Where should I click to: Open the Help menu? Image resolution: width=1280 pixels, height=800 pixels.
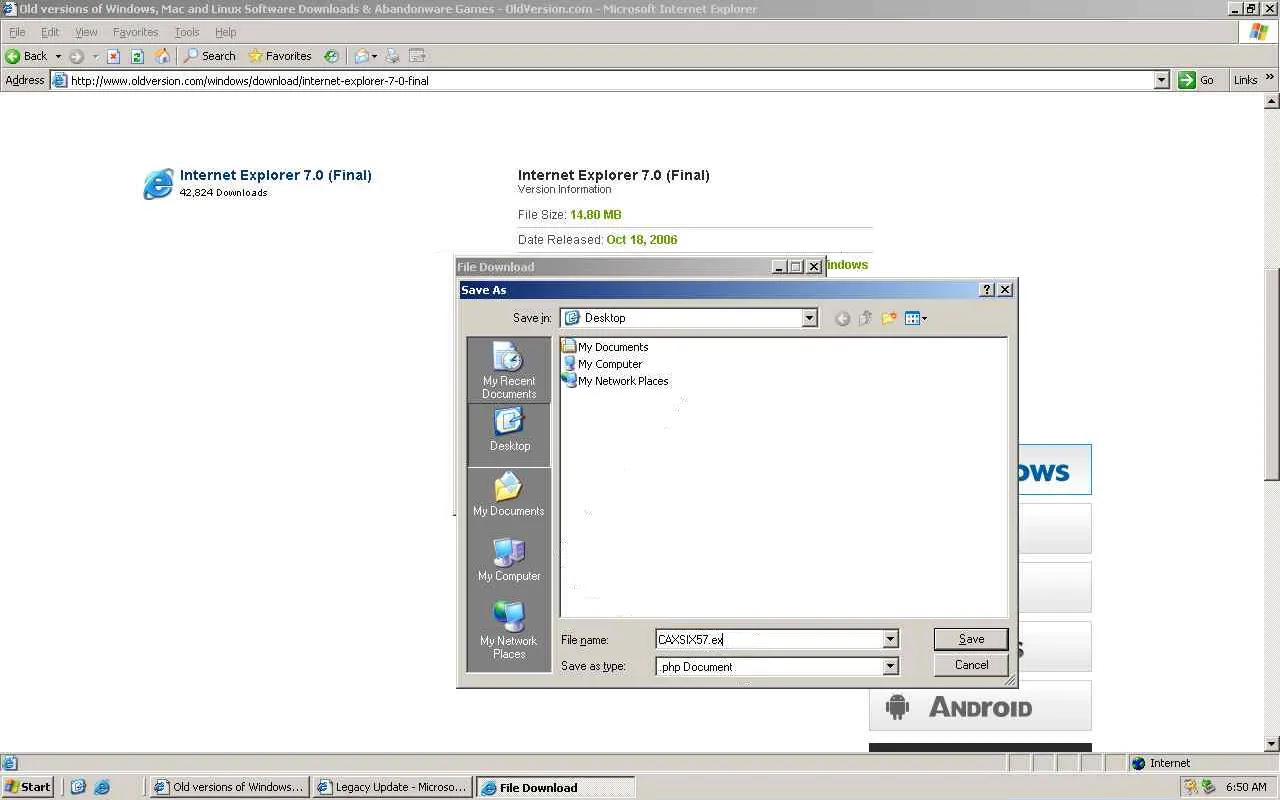coord(225,32)
